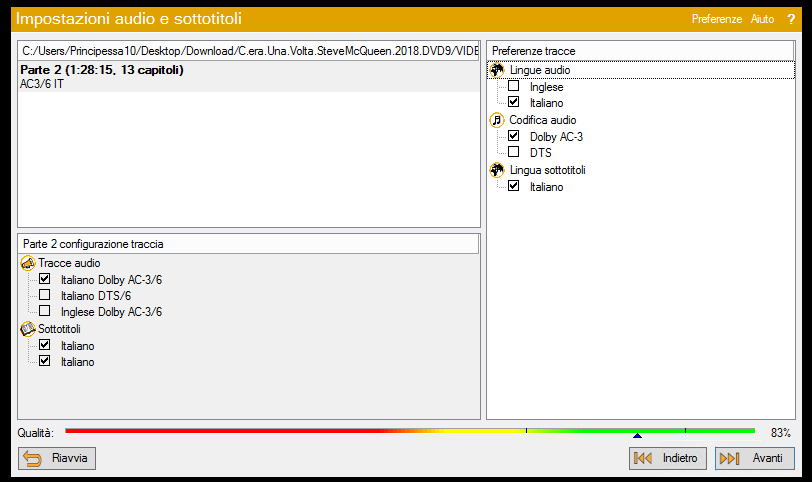Open the Aiuto menu
The height and width of the screenshot is (482, 812).
pos(762,19)
